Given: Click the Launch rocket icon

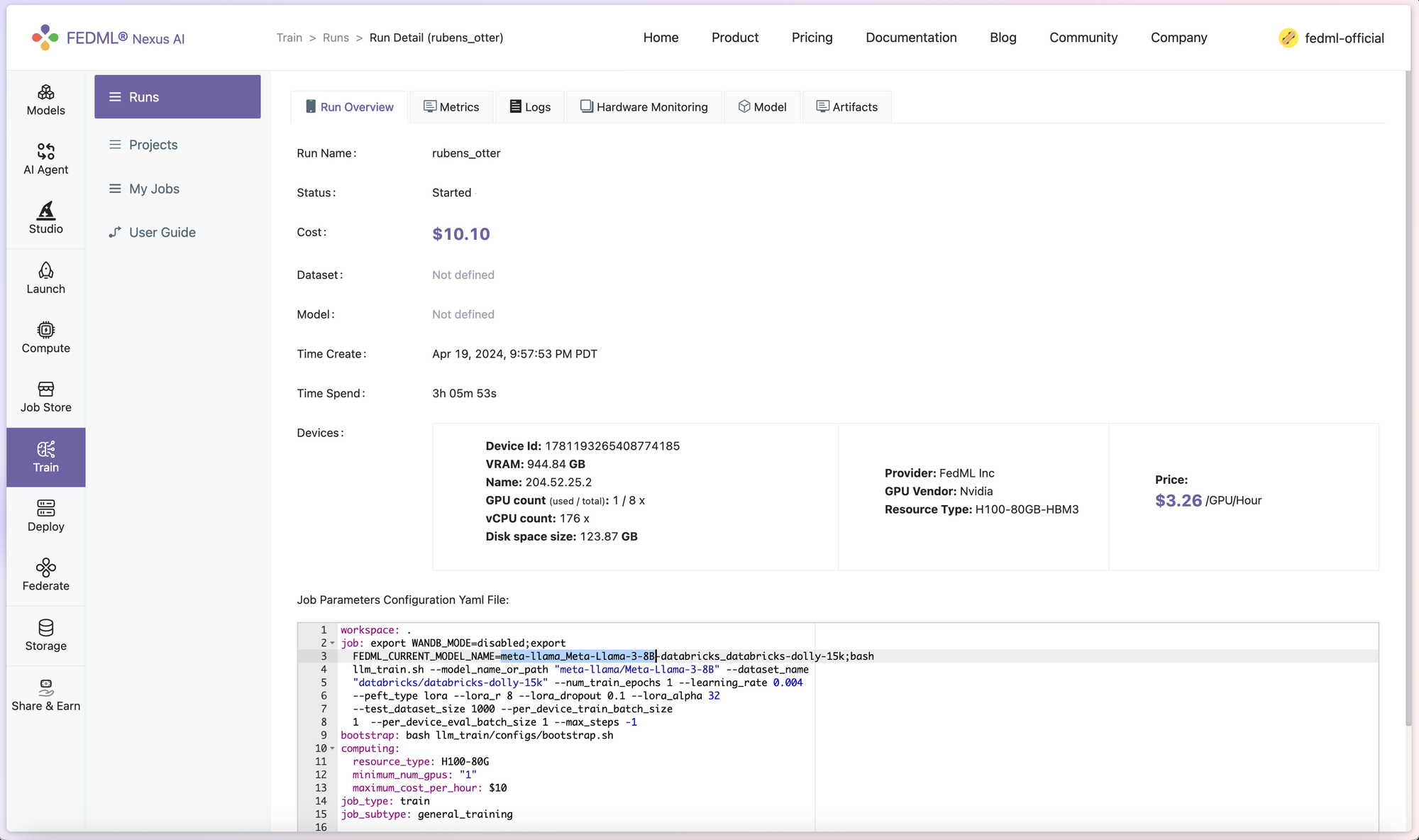Looking at the screenshot, I should coord(45,277).
